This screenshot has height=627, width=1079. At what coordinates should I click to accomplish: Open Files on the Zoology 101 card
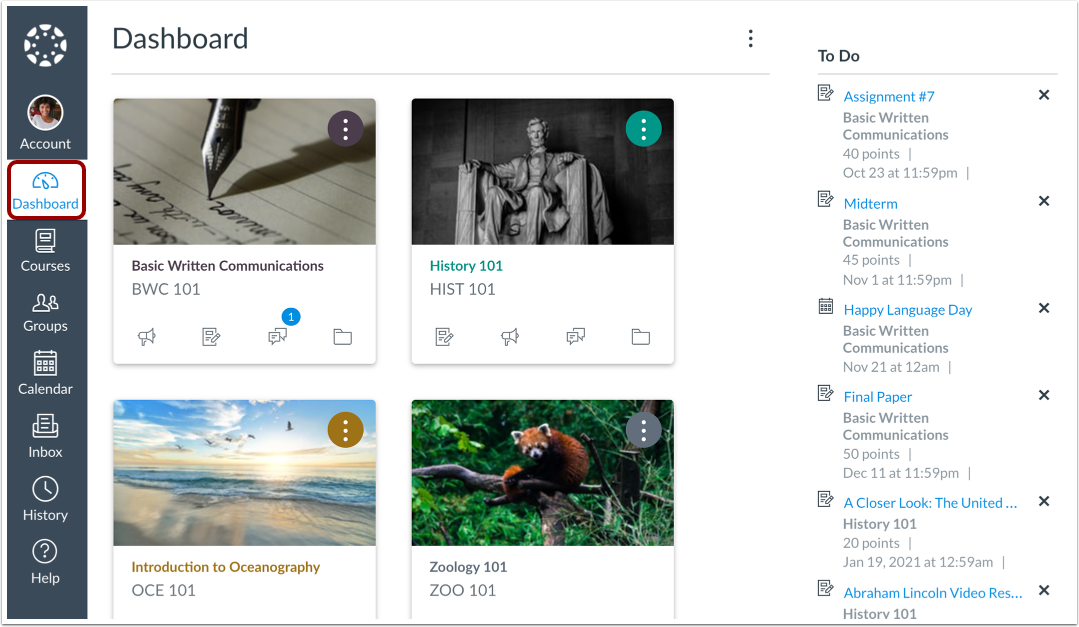click(x=640, y=624)
